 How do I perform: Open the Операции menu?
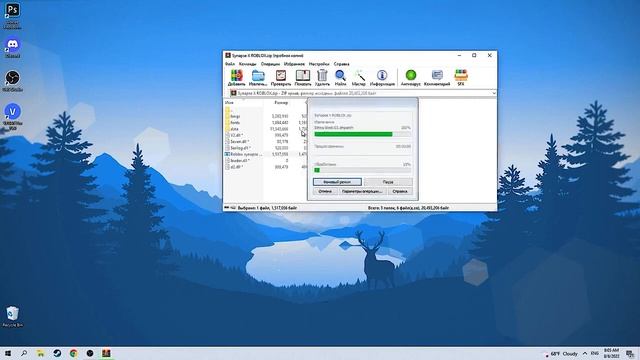(x=270, y=64)
